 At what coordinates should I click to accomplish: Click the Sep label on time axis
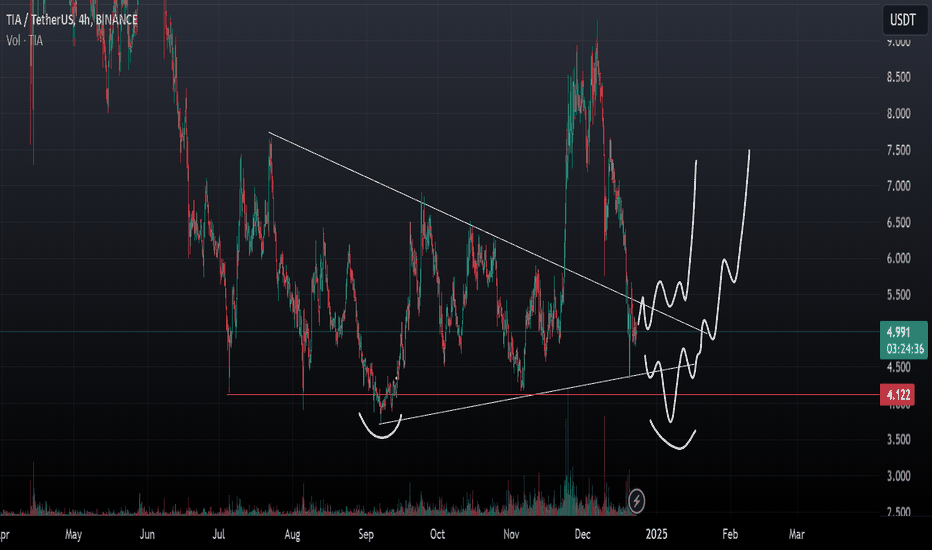[x=366, y=534]
